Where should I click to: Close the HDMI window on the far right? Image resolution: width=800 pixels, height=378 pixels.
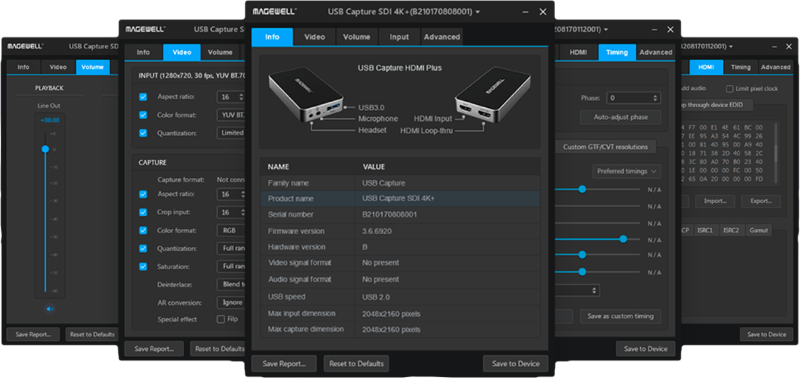pos(789,46)
